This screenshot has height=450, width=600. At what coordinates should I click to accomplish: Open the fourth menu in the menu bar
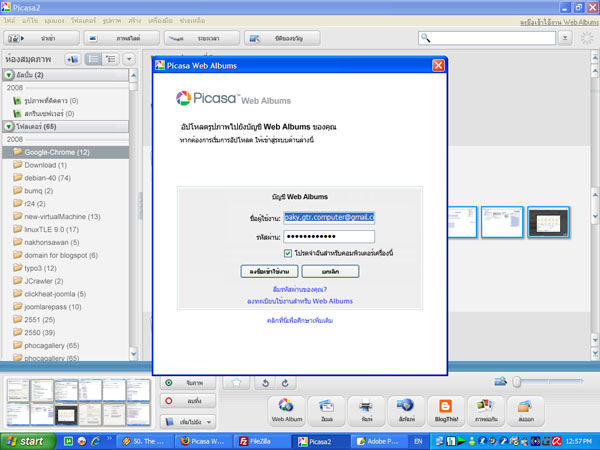pos(83,21)
